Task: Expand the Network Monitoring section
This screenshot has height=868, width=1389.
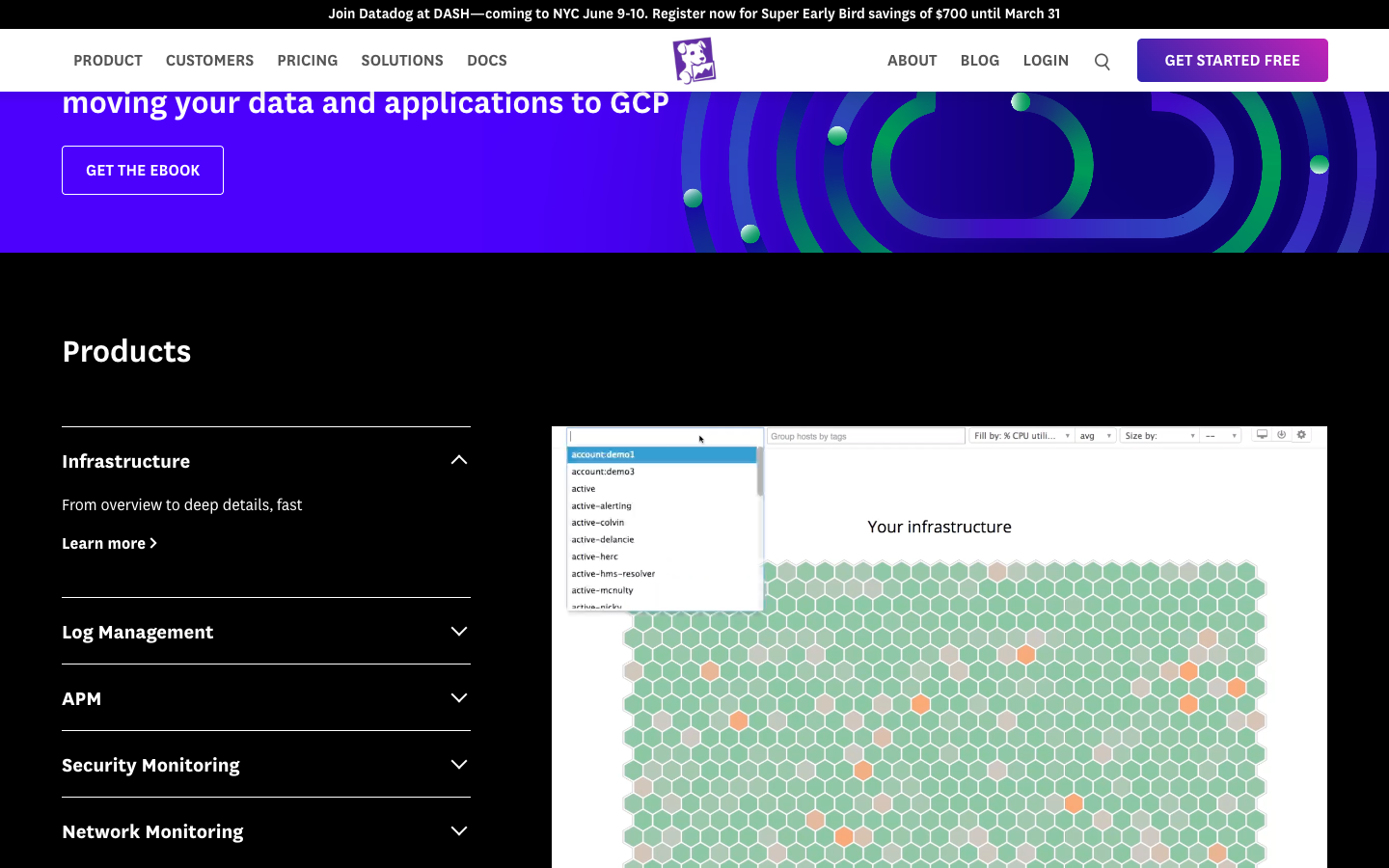Action: tap(266, 831)
